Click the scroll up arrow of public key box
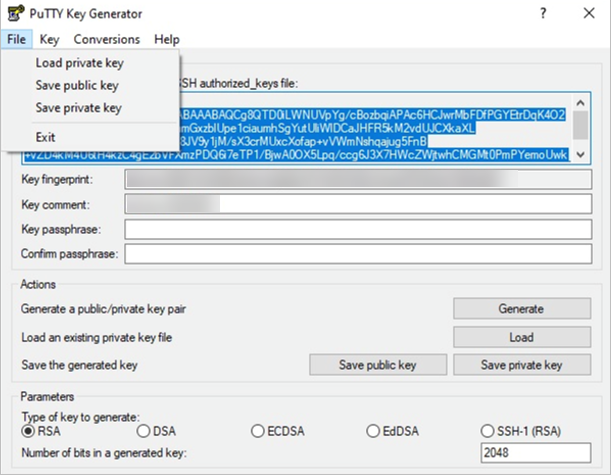 580,103
